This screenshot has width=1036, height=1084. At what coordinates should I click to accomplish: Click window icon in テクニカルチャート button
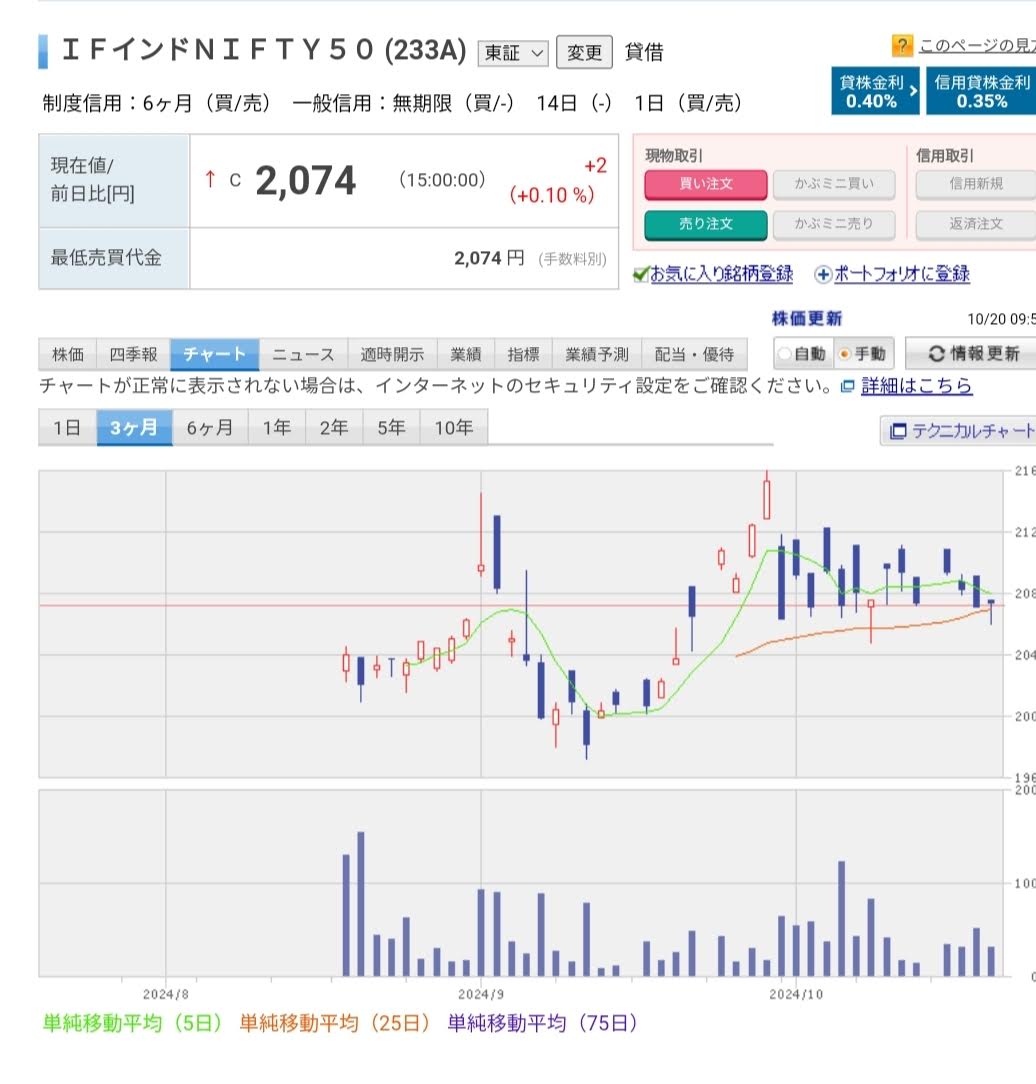pos(898,431)
